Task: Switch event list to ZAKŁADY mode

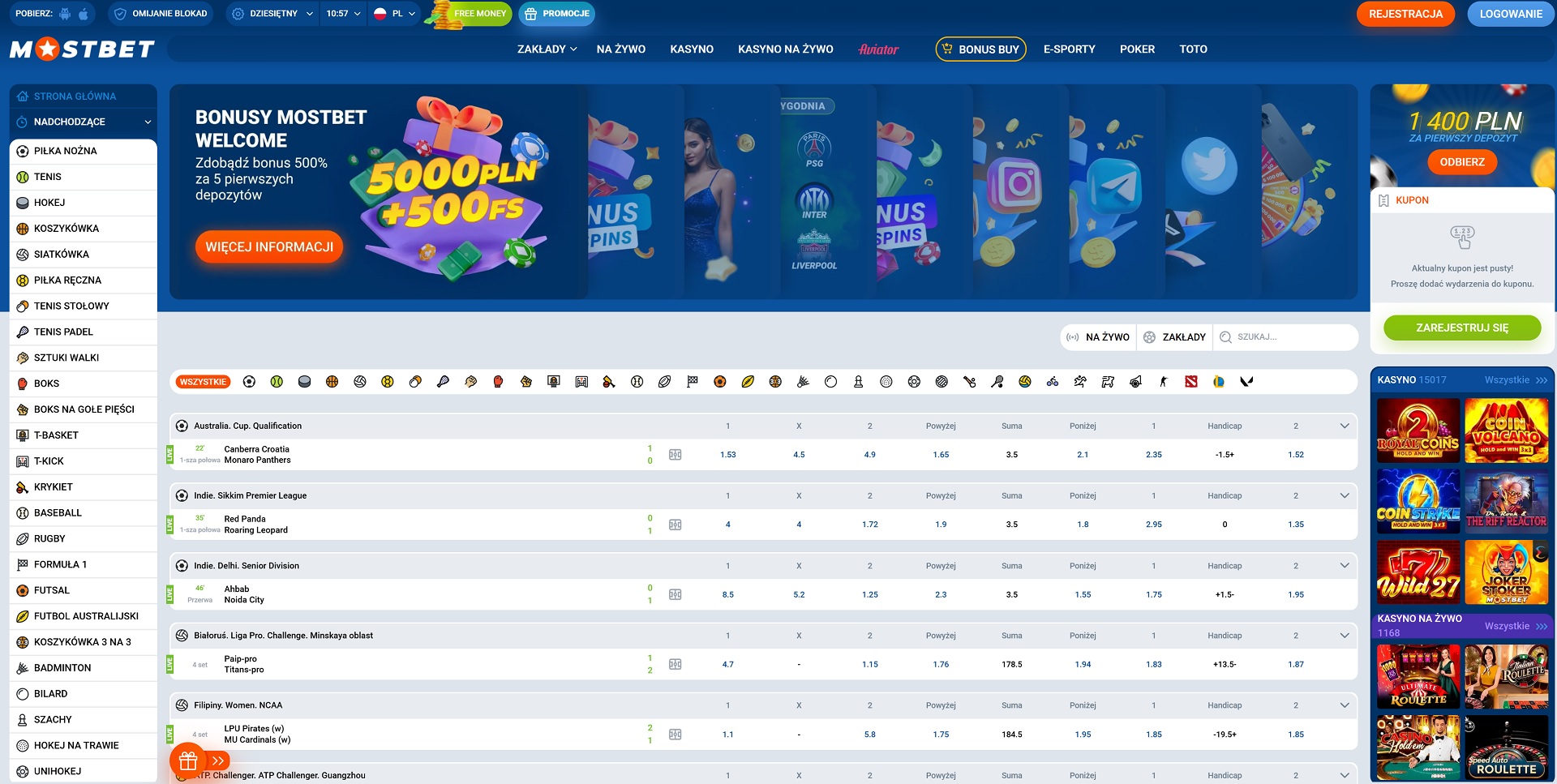Action: click(1175, 337)
